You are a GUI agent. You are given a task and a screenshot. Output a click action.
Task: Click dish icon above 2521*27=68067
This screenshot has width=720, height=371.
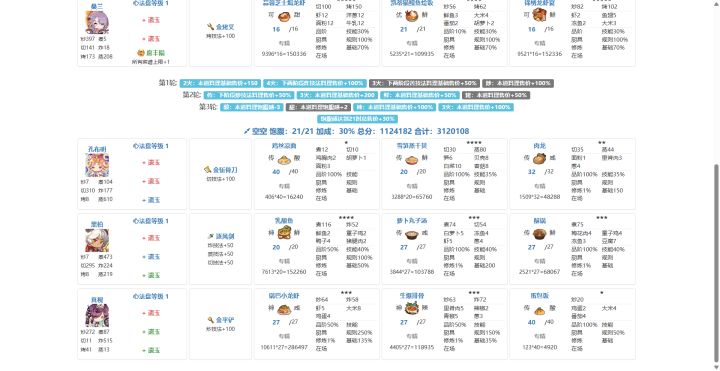[x=539, y=234]
